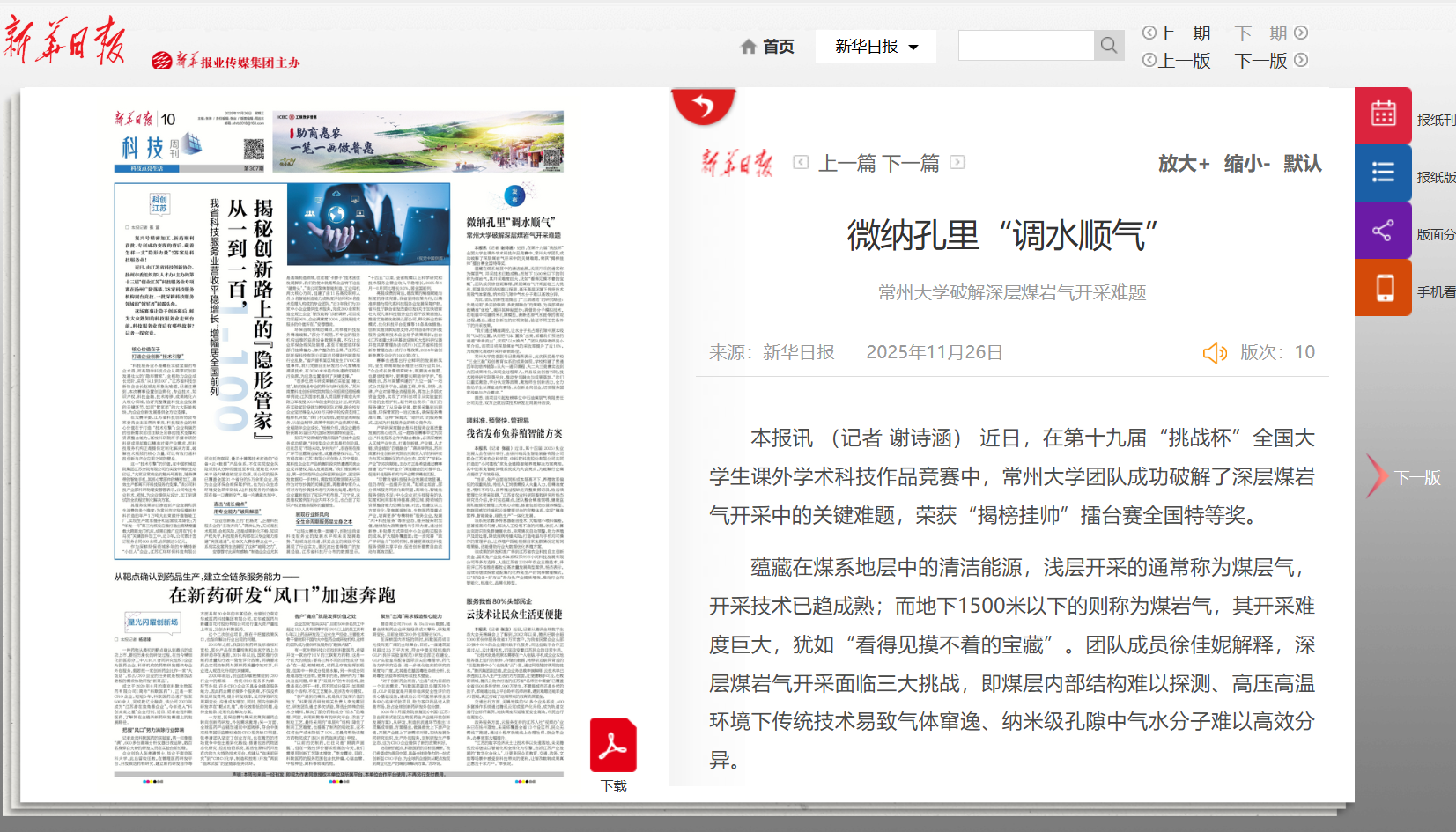Go to next issue 下一期

point(1271,33)
